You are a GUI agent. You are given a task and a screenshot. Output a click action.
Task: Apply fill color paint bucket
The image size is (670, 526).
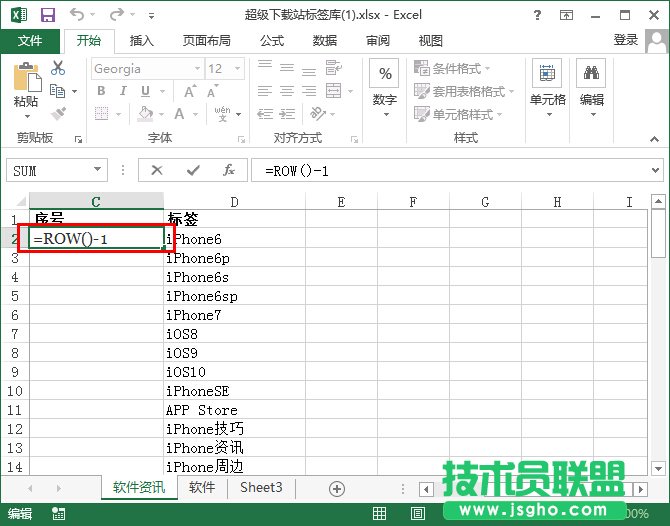coord(146,114)
